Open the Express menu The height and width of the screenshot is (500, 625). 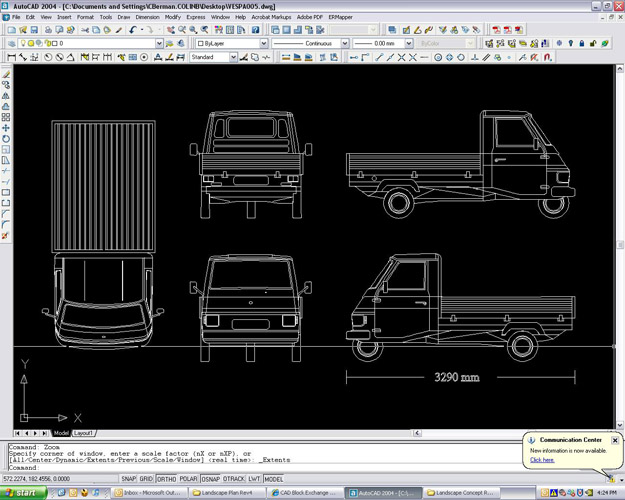pos(196,17)
